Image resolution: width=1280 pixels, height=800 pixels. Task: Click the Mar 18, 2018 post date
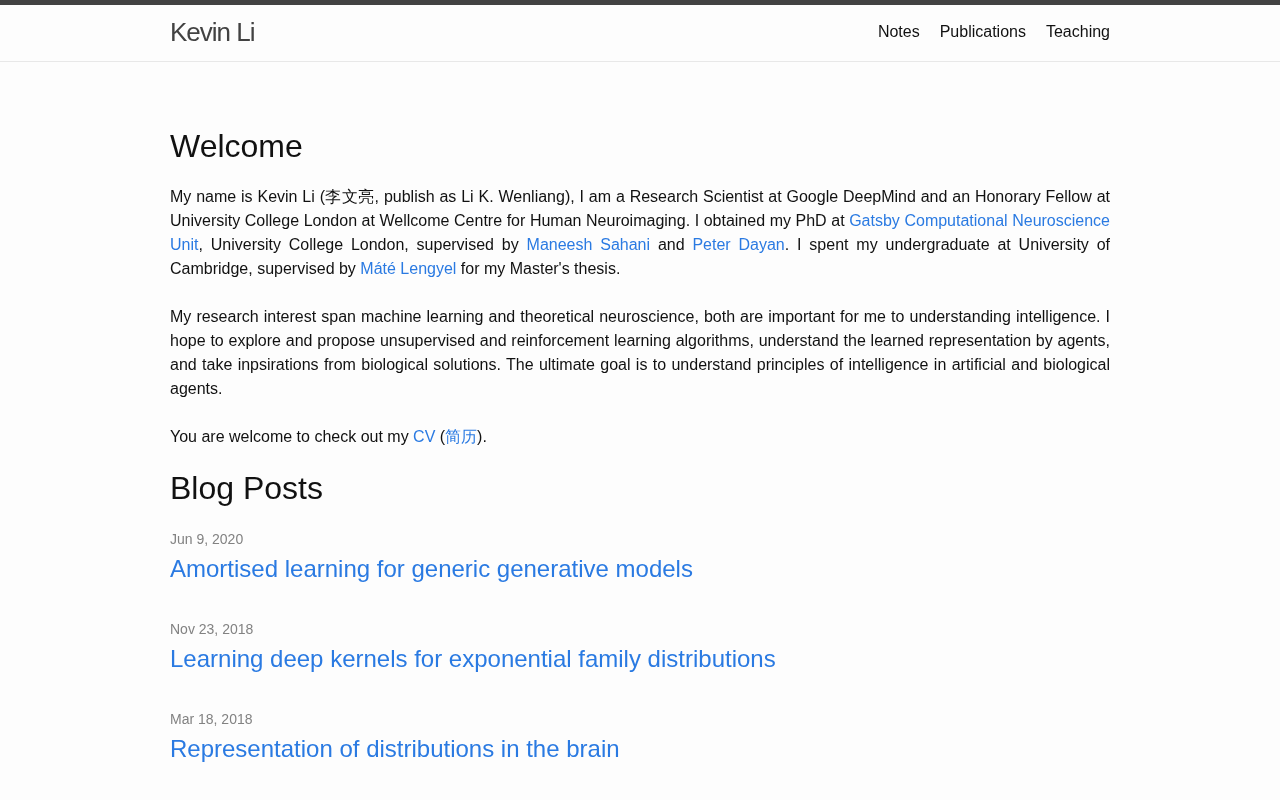click(x=211, y=719)
